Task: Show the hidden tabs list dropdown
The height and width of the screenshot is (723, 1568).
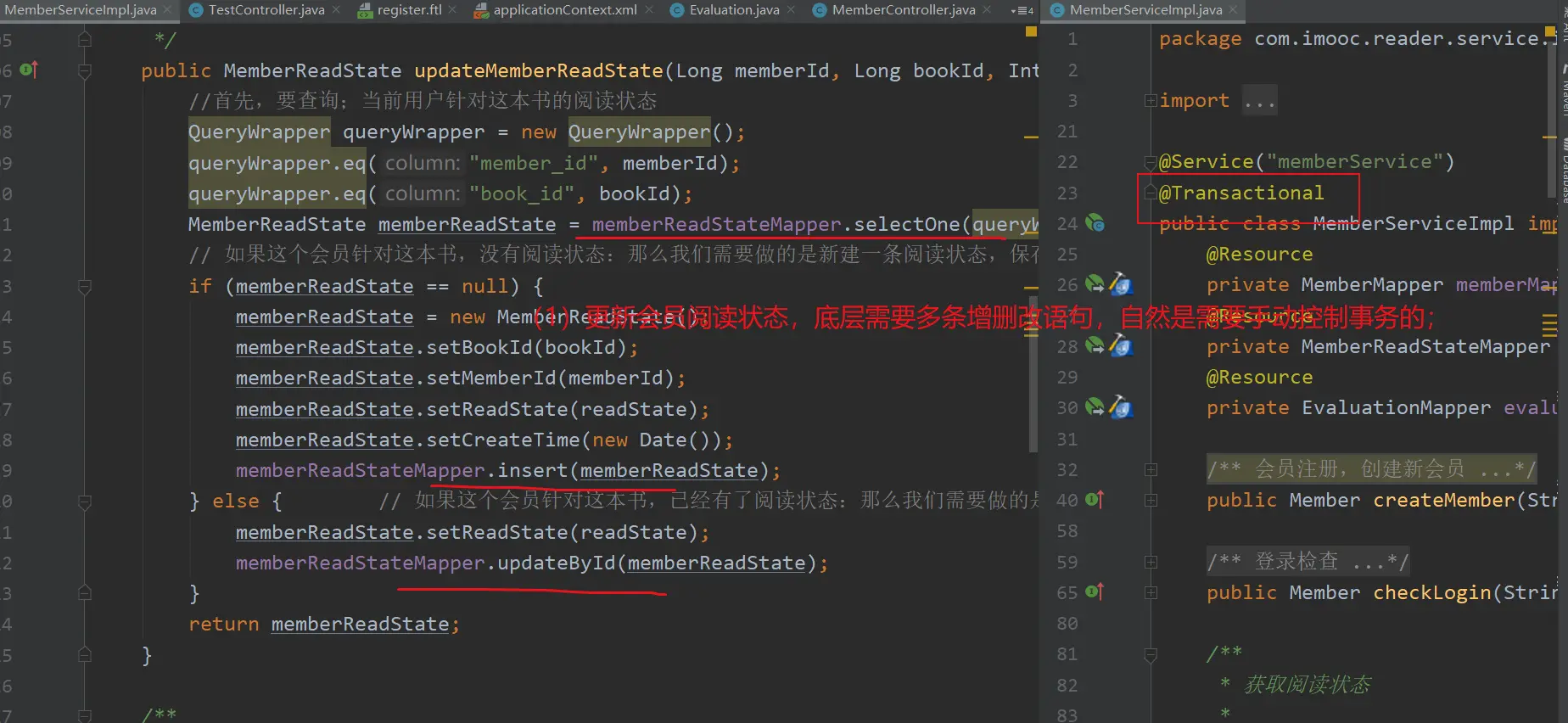Action: (x=1022, y=10)
